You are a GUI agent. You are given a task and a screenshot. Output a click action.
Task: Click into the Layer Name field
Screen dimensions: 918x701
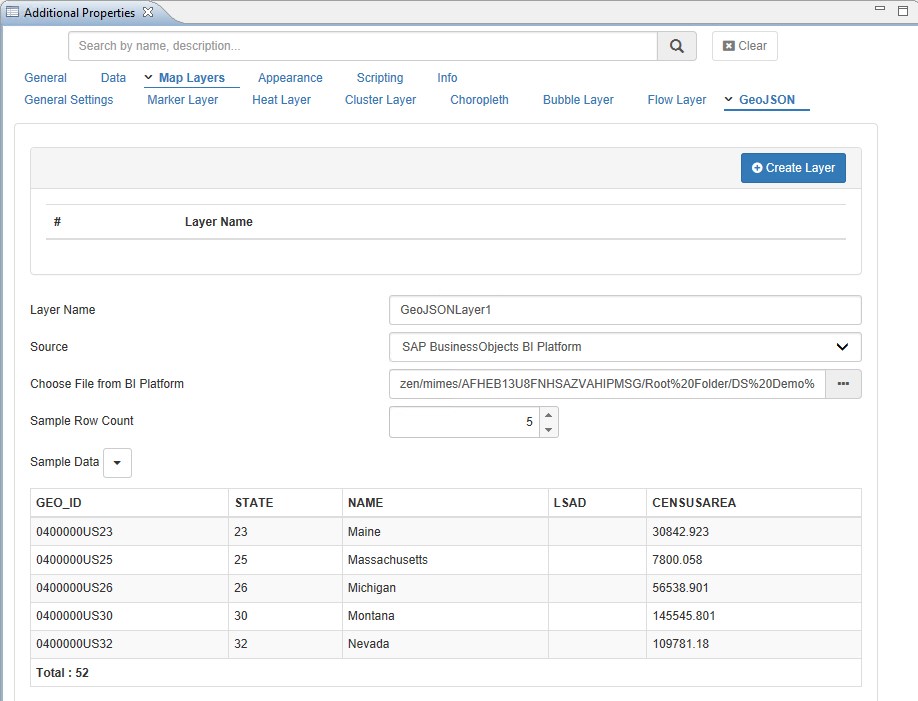625,310
